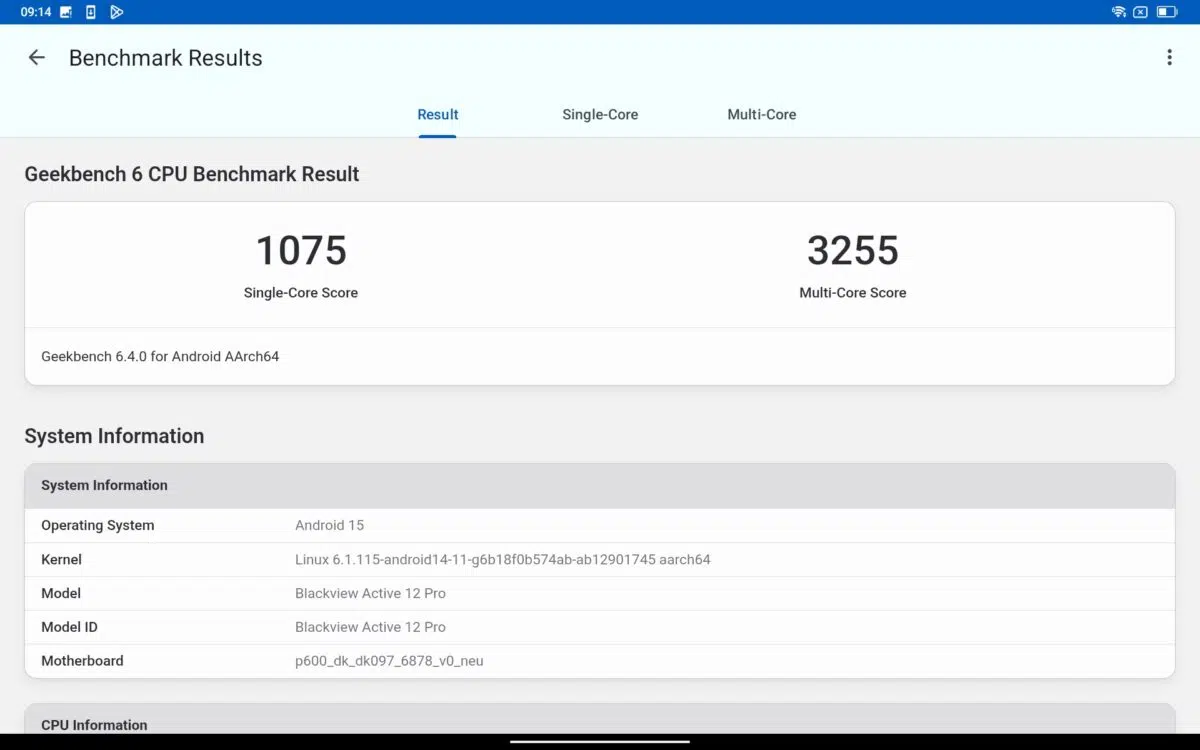1200x750 pixels.
Task: Tap the Single-Core Score label
Action: [301, 293]
